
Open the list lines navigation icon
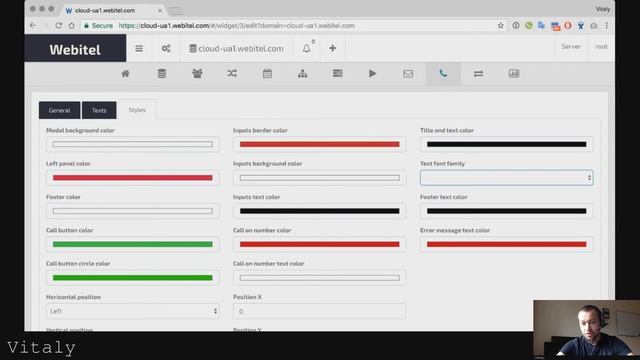click(x=338, y=73)
